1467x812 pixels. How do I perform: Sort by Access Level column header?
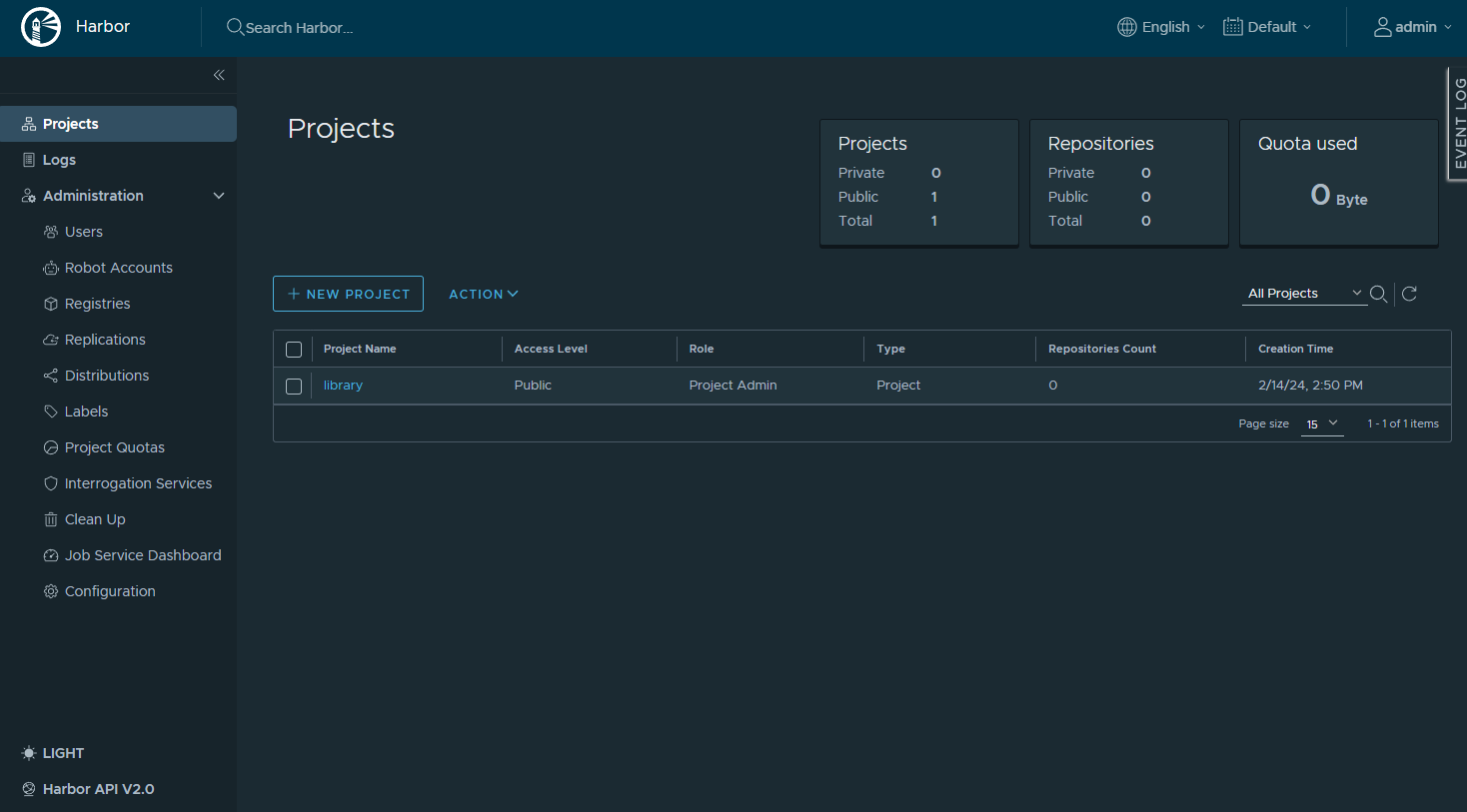551,349
